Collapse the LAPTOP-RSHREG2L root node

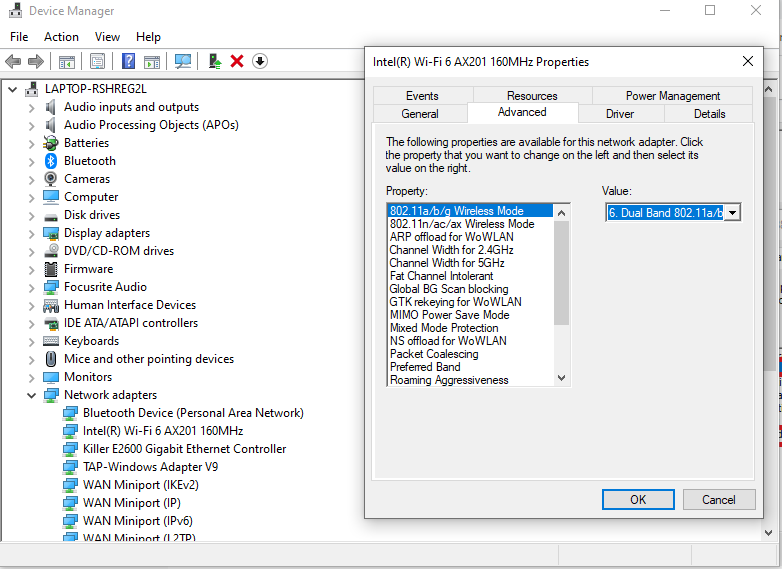tap(12, 90)
